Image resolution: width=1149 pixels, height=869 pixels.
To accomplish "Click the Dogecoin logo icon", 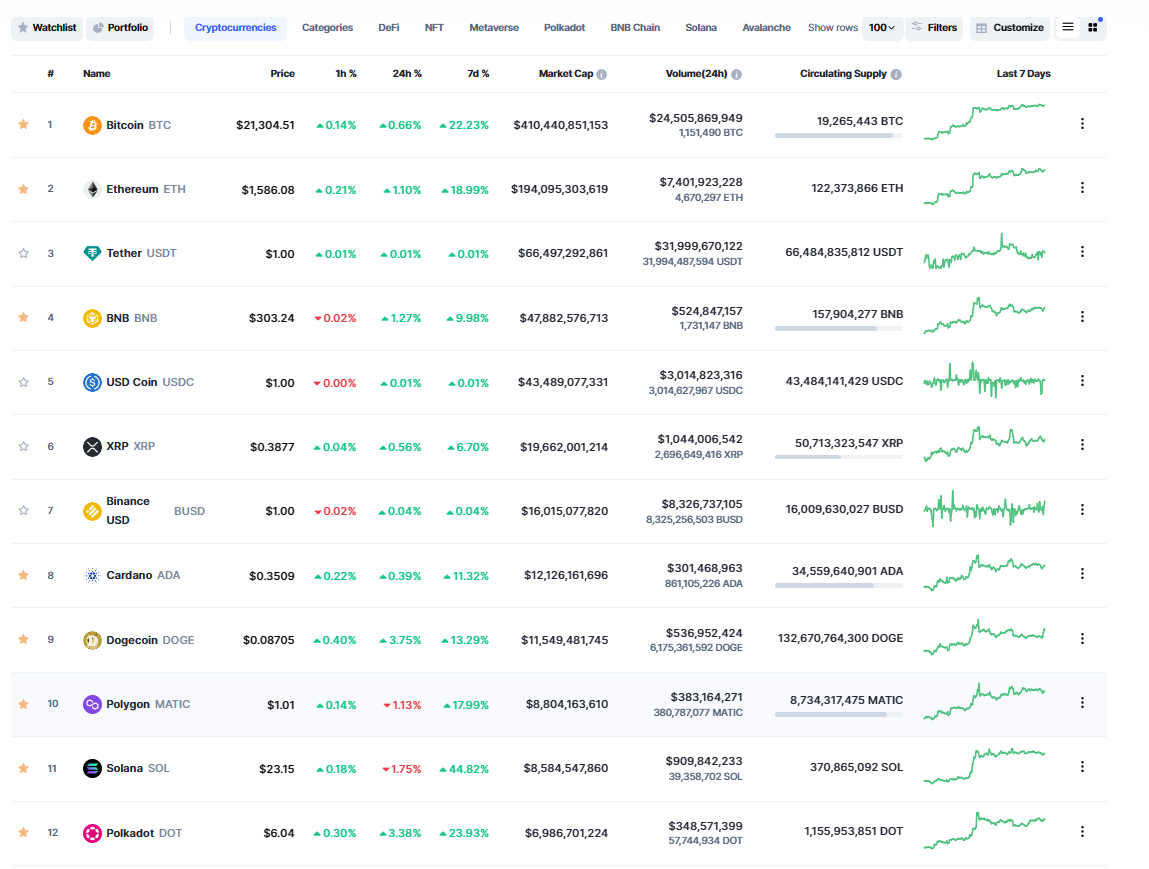I will click(92, 640).
